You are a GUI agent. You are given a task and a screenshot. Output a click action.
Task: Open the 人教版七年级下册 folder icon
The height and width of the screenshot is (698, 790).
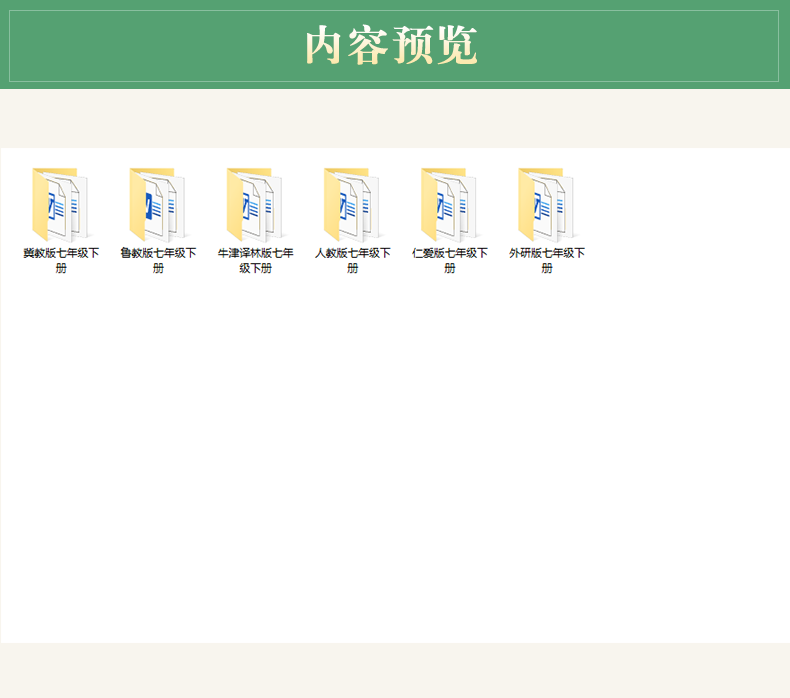click(x=352, y=205)
